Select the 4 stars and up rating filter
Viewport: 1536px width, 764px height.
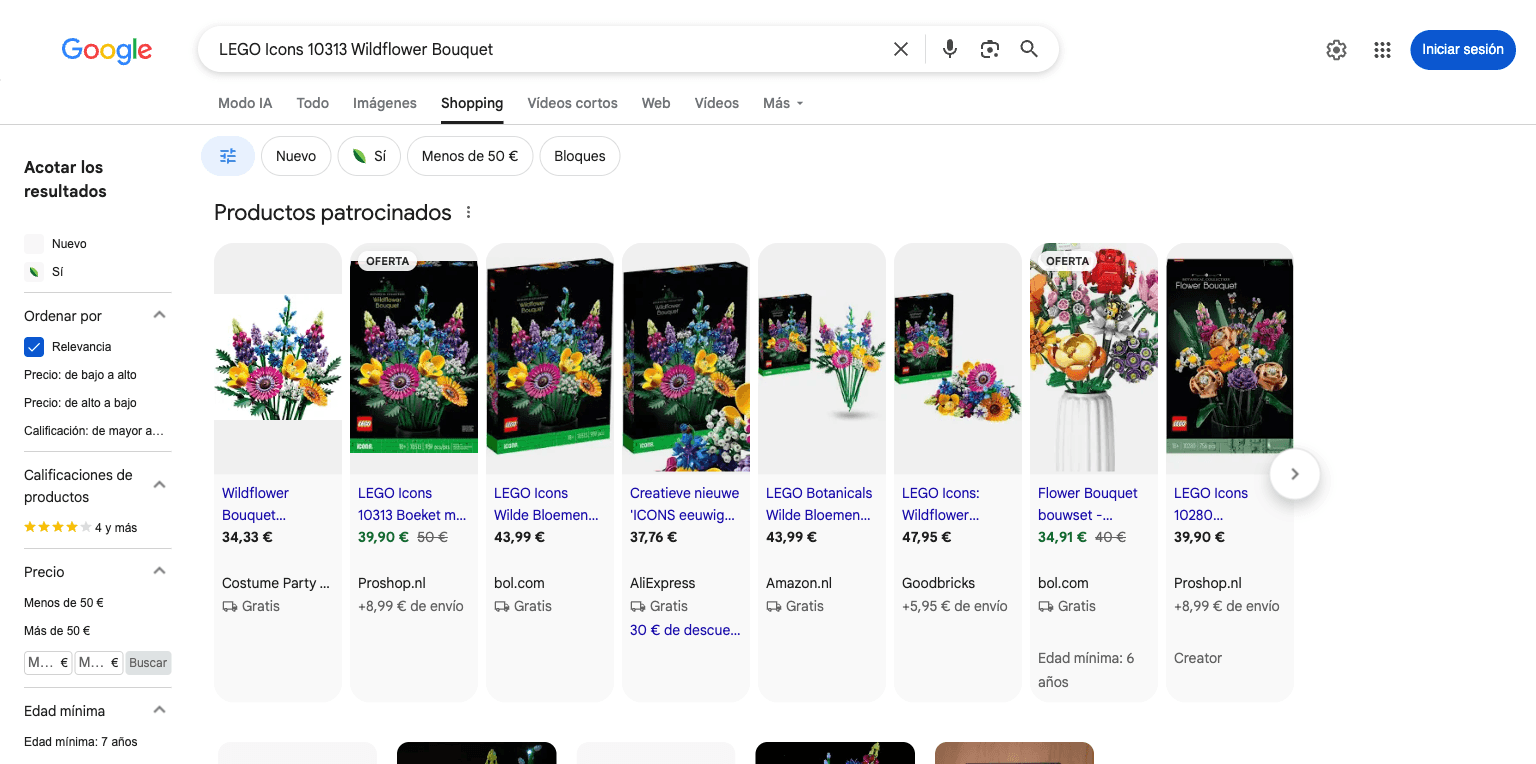(81, 527)
